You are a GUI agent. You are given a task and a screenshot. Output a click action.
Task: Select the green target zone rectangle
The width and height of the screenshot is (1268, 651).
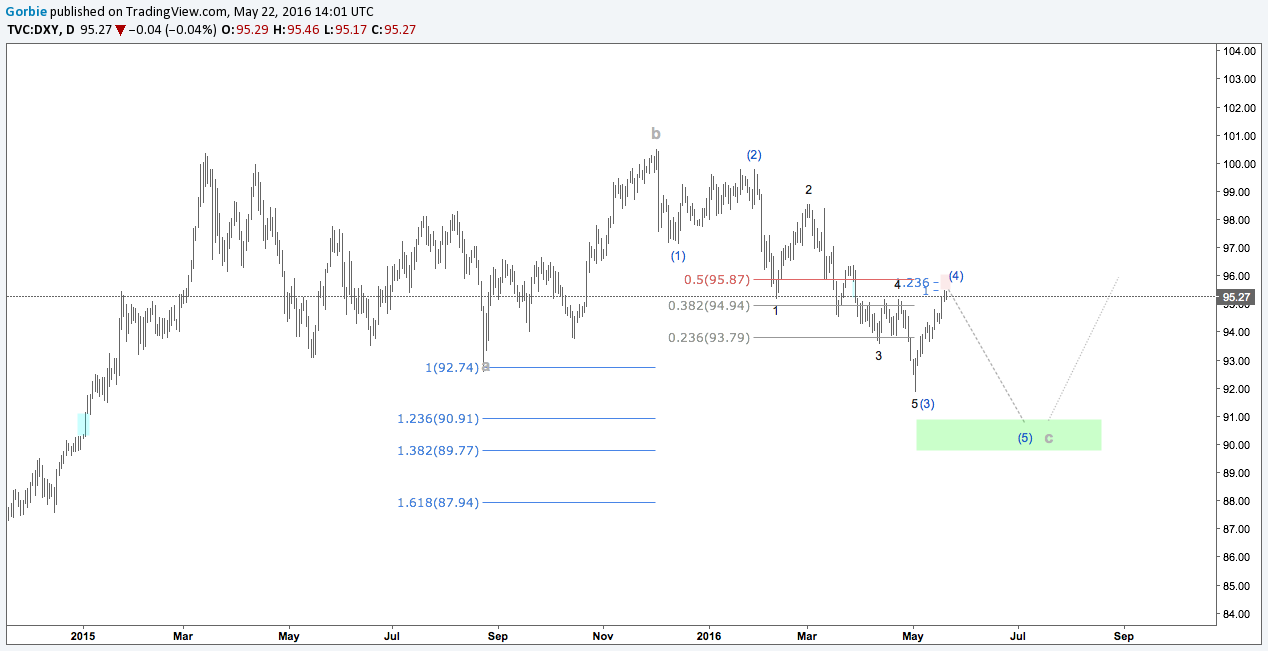coord(1008,435)
